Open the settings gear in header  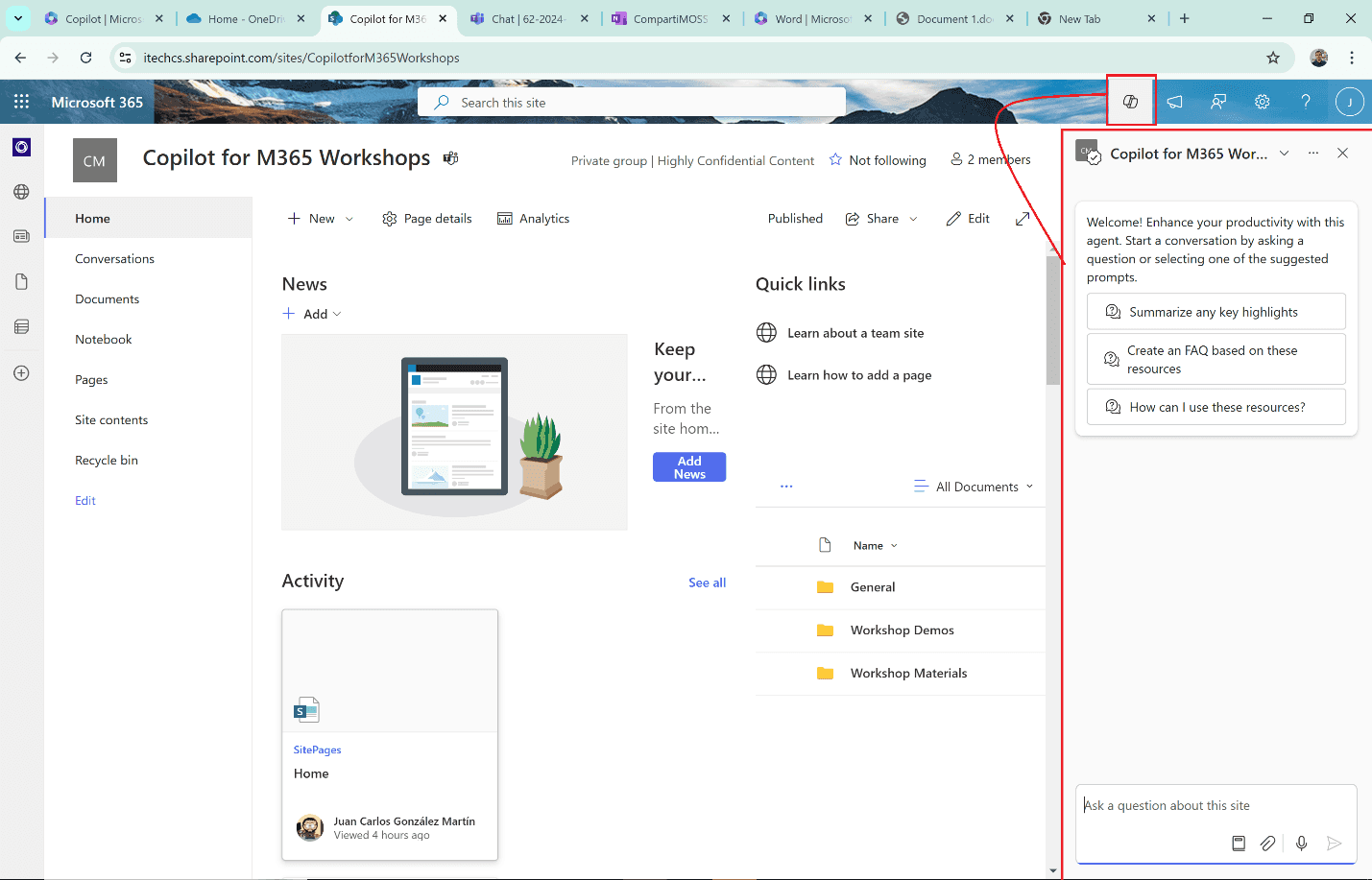pyautogui.click(x=1262, y=102)
